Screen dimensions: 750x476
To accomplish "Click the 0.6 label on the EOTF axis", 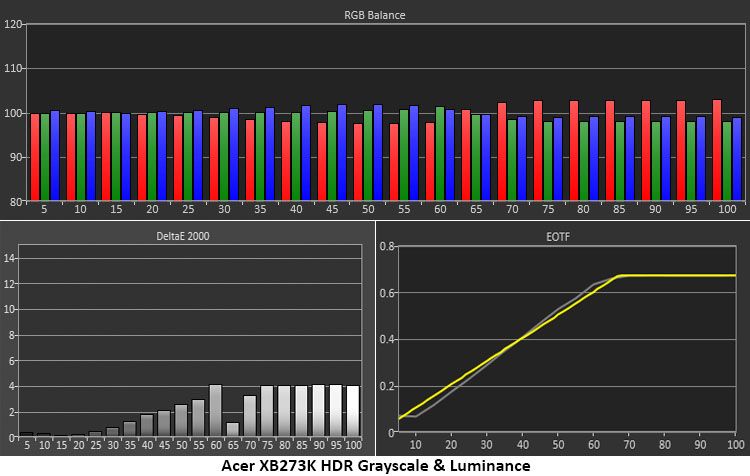I will tap(386, 293).
